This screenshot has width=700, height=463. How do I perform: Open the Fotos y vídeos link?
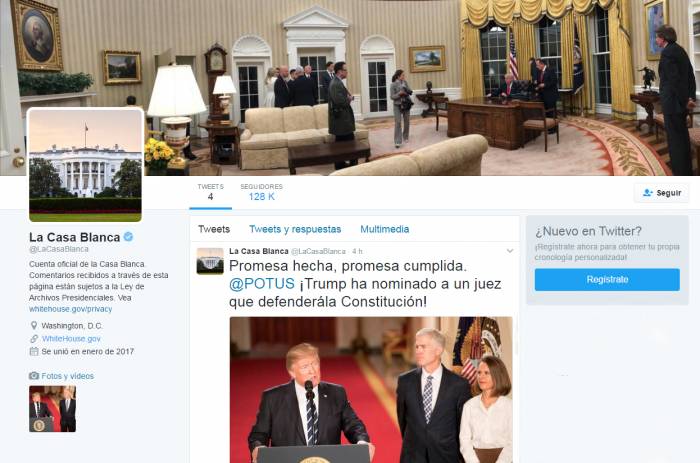67,376
